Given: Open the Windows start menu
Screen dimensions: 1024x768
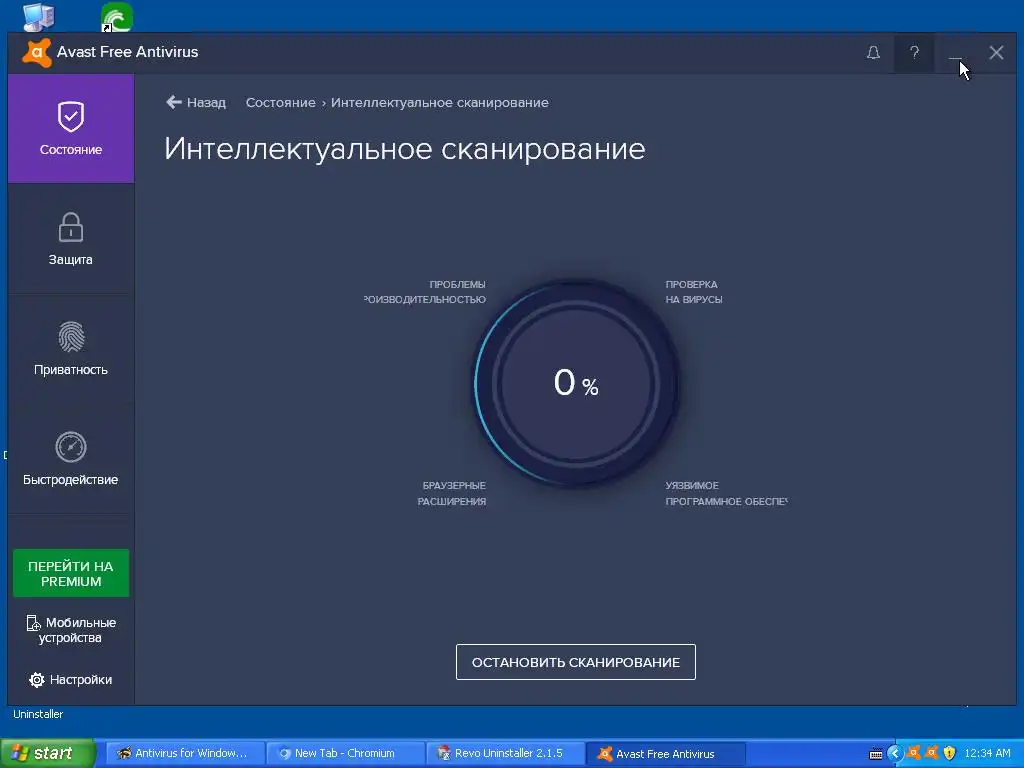Looking at the screenshot, I should tap(48, 754).
